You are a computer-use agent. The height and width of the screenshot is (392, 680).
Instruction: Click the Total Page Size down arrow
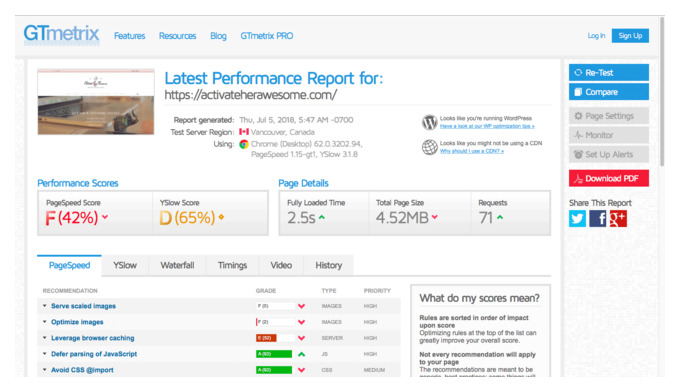[435, 217]
